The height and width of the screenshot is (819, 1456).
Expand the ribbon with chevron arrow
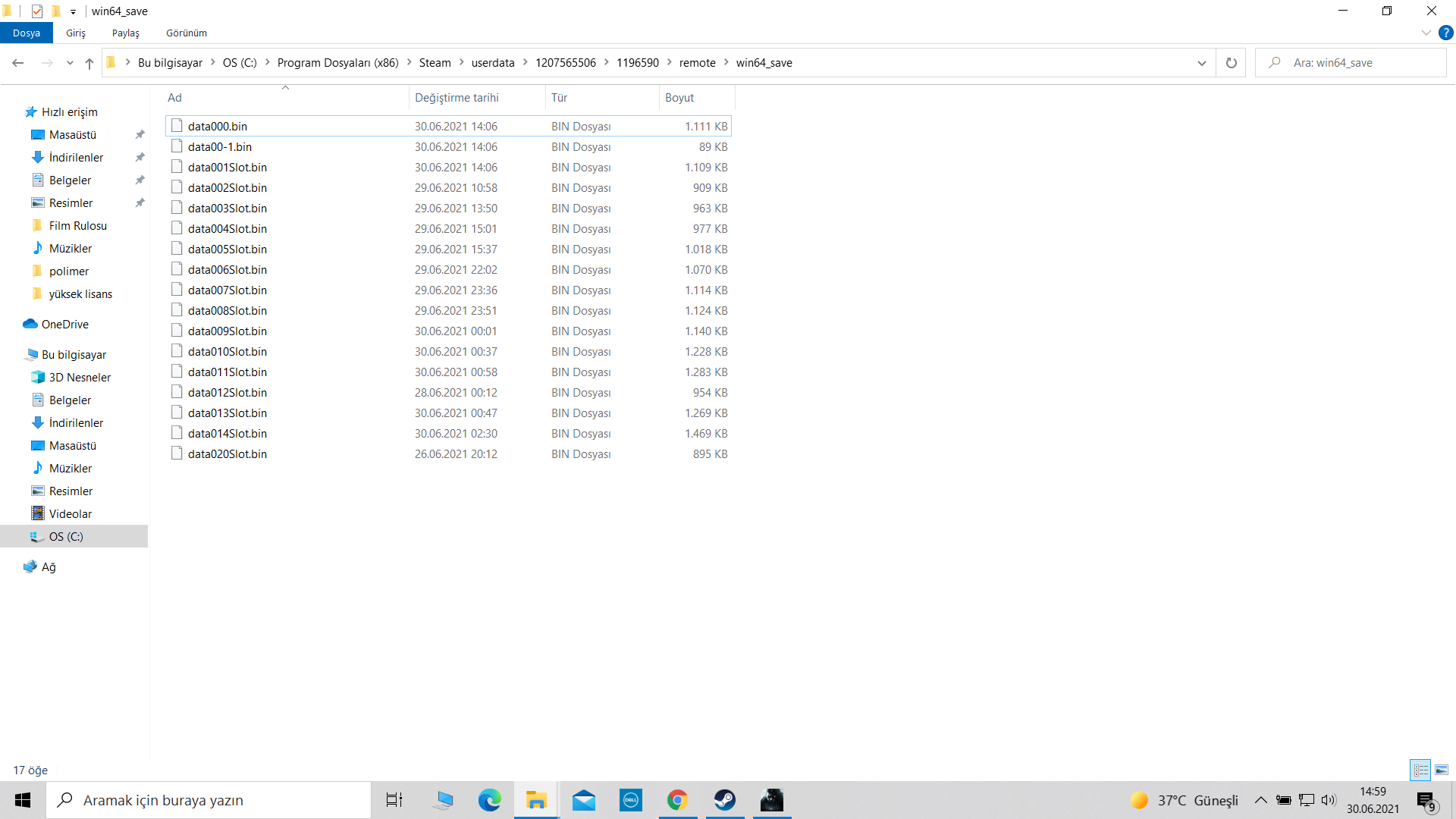click(x=1426, y=33)
